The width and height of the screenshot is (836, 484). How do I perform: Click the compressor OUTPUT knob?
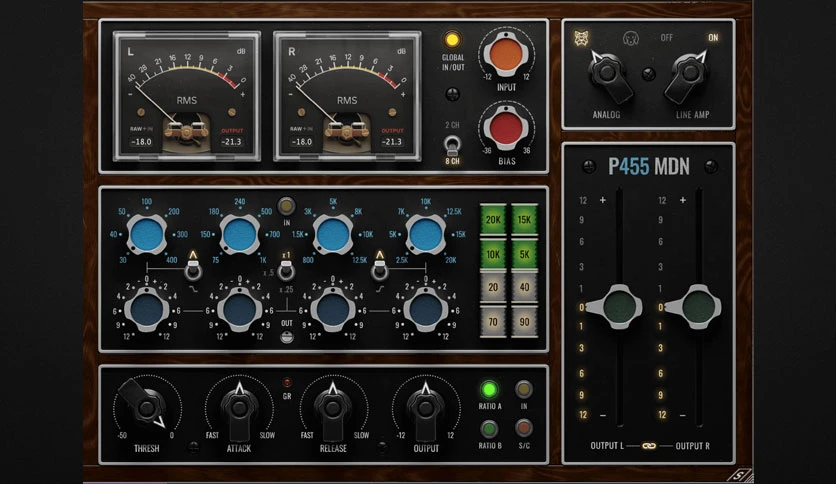pyautogui.click(x=425, y=408)
